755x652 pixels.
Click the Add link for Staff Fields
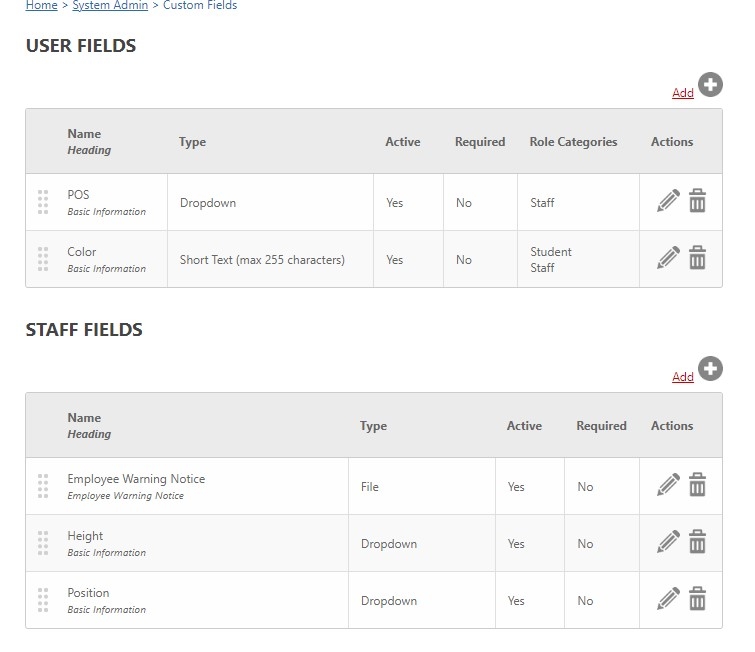(x=683, y=377)
